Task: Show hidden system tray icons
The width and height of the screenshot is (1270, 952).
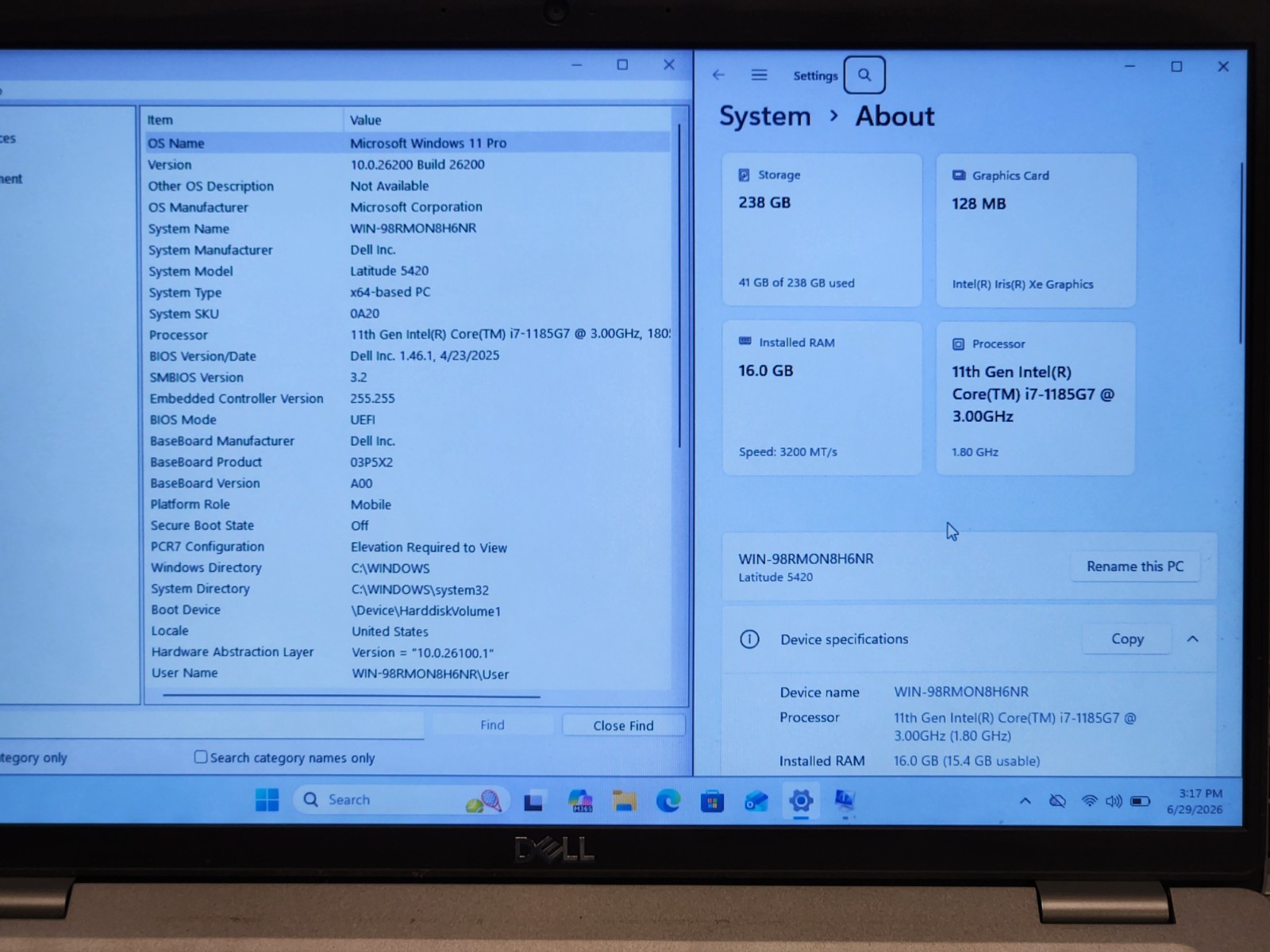Action: point(1025,801)
